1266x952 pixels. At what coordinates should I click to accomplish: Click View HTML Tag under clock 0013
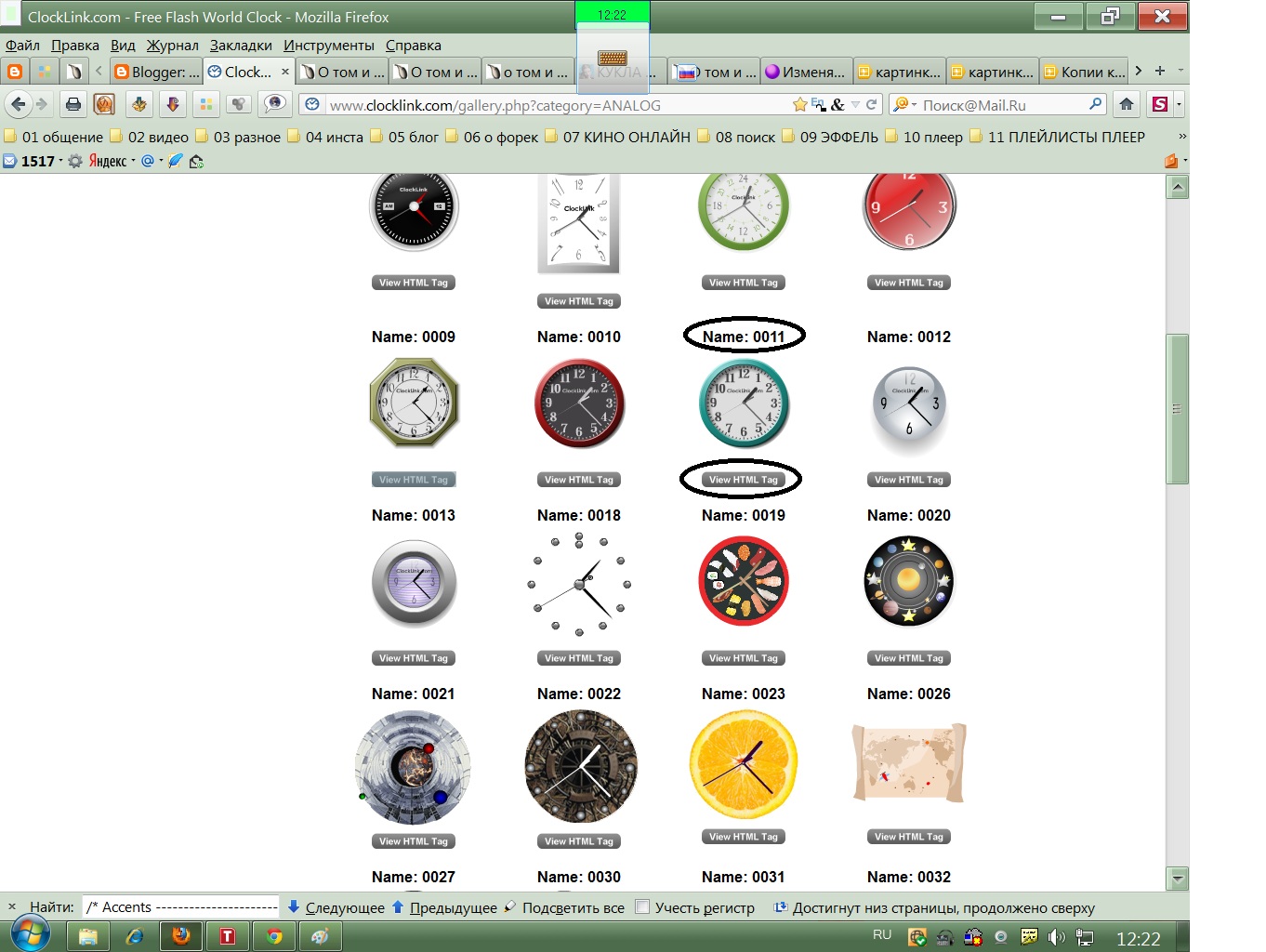(414, 480)
